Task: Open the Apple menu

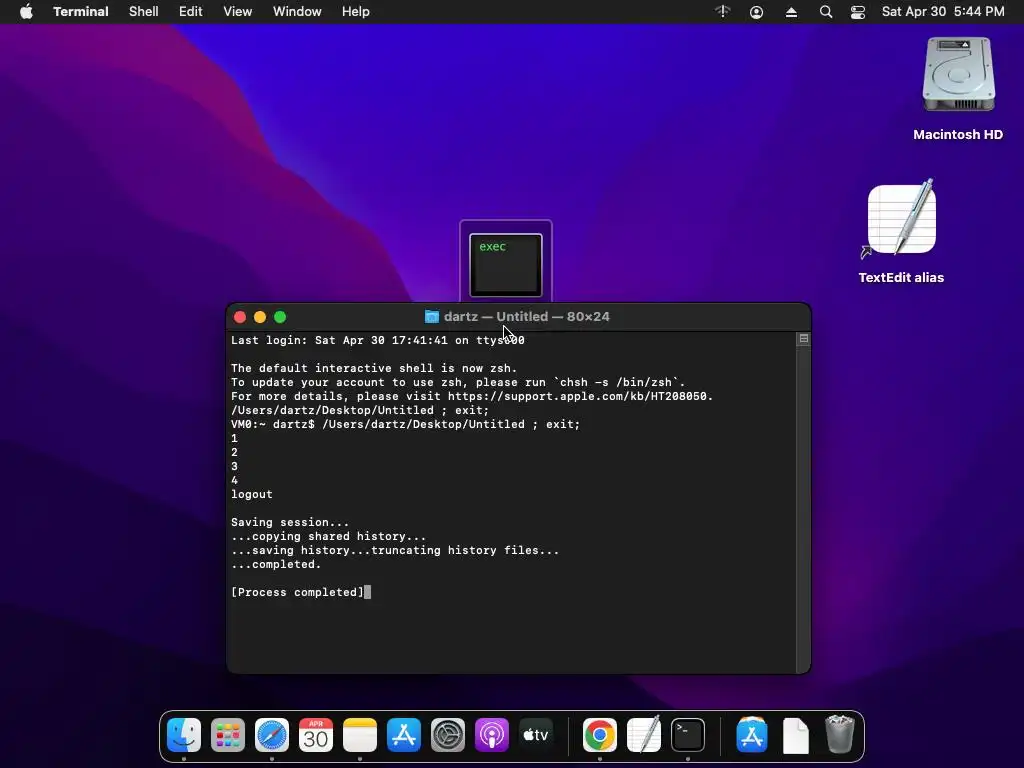Action: tap(26, 12)
